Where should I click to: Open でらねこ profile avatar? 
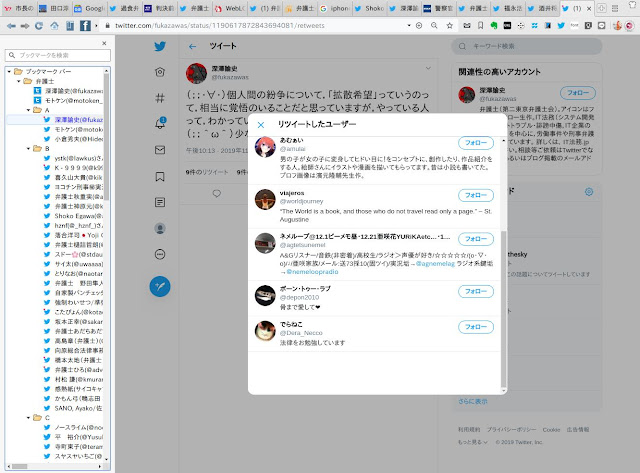pyautogui.click(x=265, y=331)
